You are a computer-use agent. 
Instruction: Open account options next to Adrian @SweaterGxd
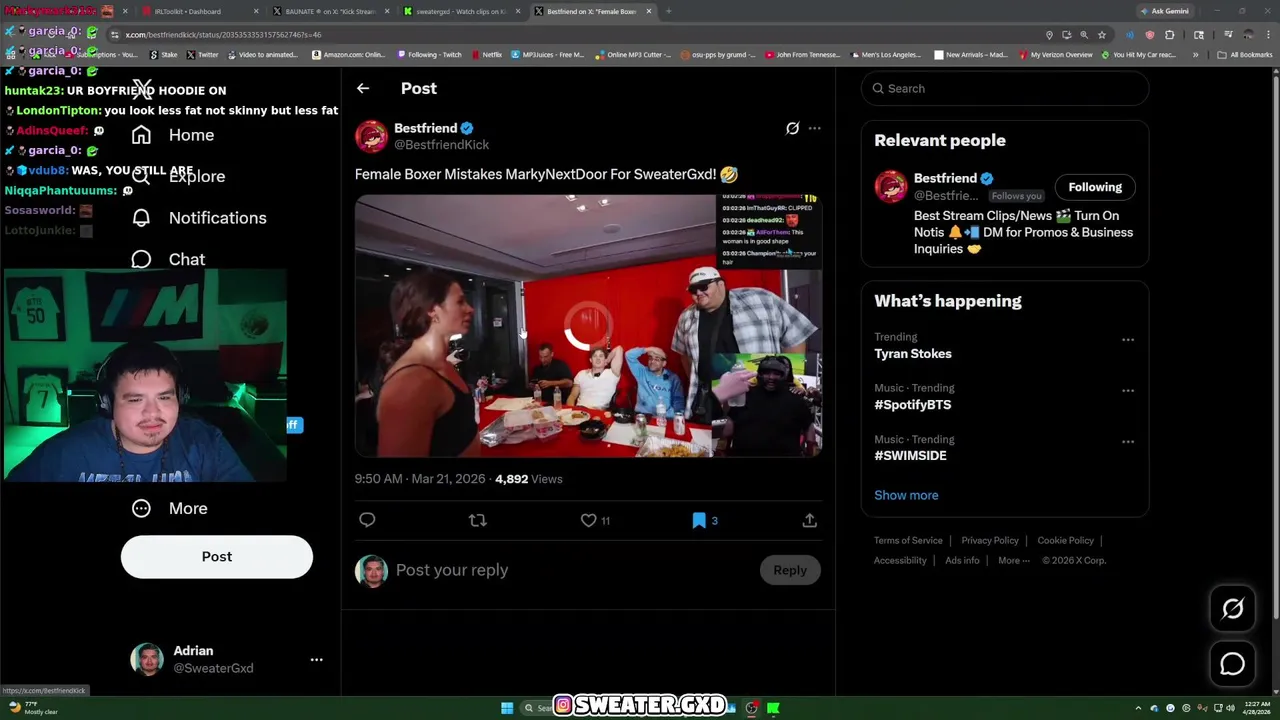coord(316,659)
